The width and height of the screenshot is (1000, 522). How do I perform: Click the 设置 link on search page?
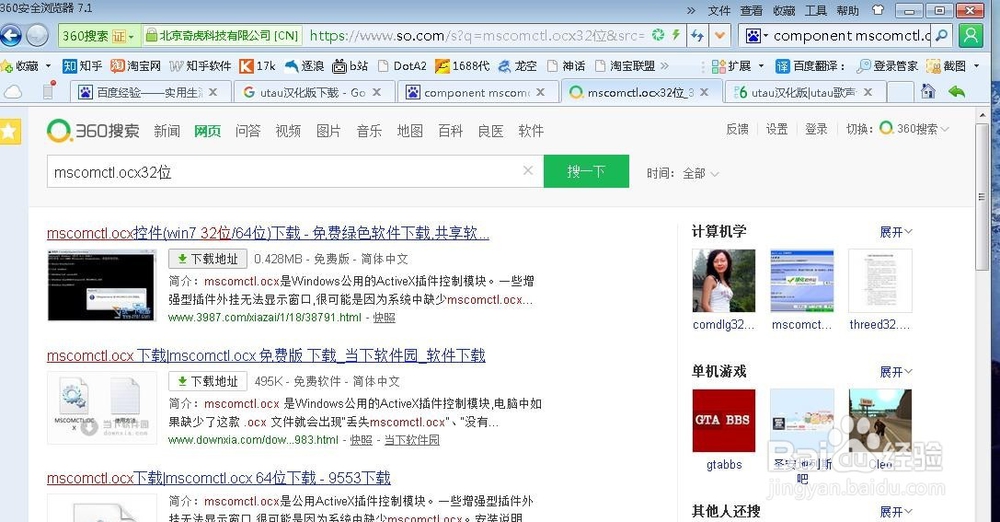click(777, 129)
